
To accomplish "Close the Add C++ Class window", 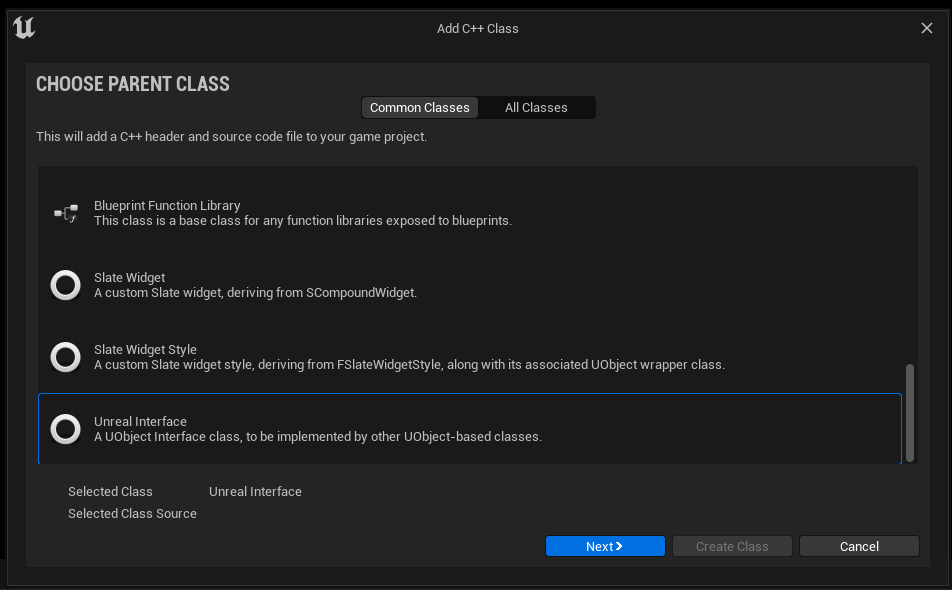I will pyautogui.click(x=926, y=28).
